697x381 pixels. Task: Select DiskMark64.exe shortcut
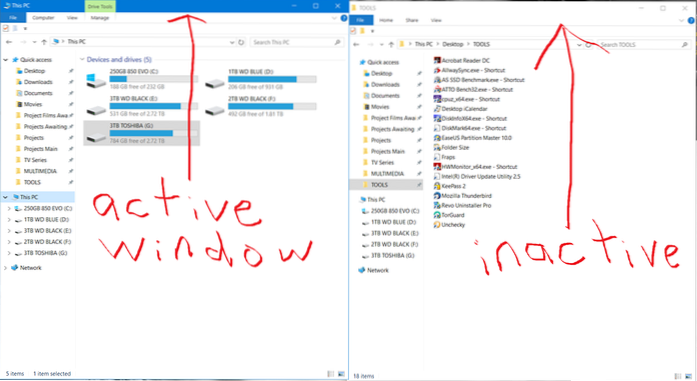[470, 128]
